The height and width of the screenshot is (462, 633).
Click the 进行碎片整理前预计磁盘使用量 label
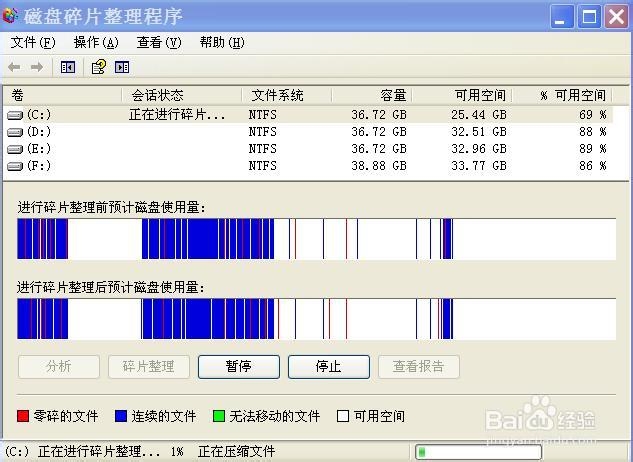point(111,208)
